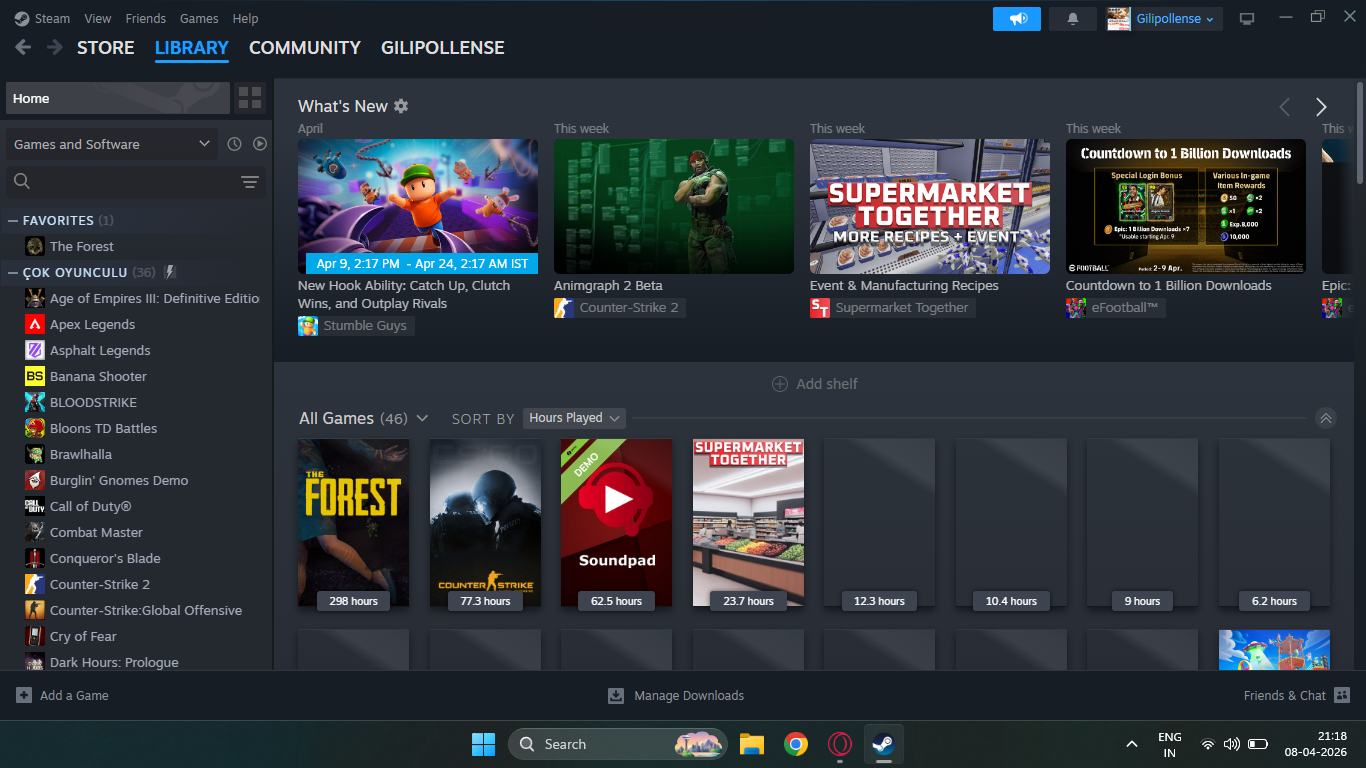Collapse the All Games shelf
Screen dimensions: 1366x768
click(1325, 418)
